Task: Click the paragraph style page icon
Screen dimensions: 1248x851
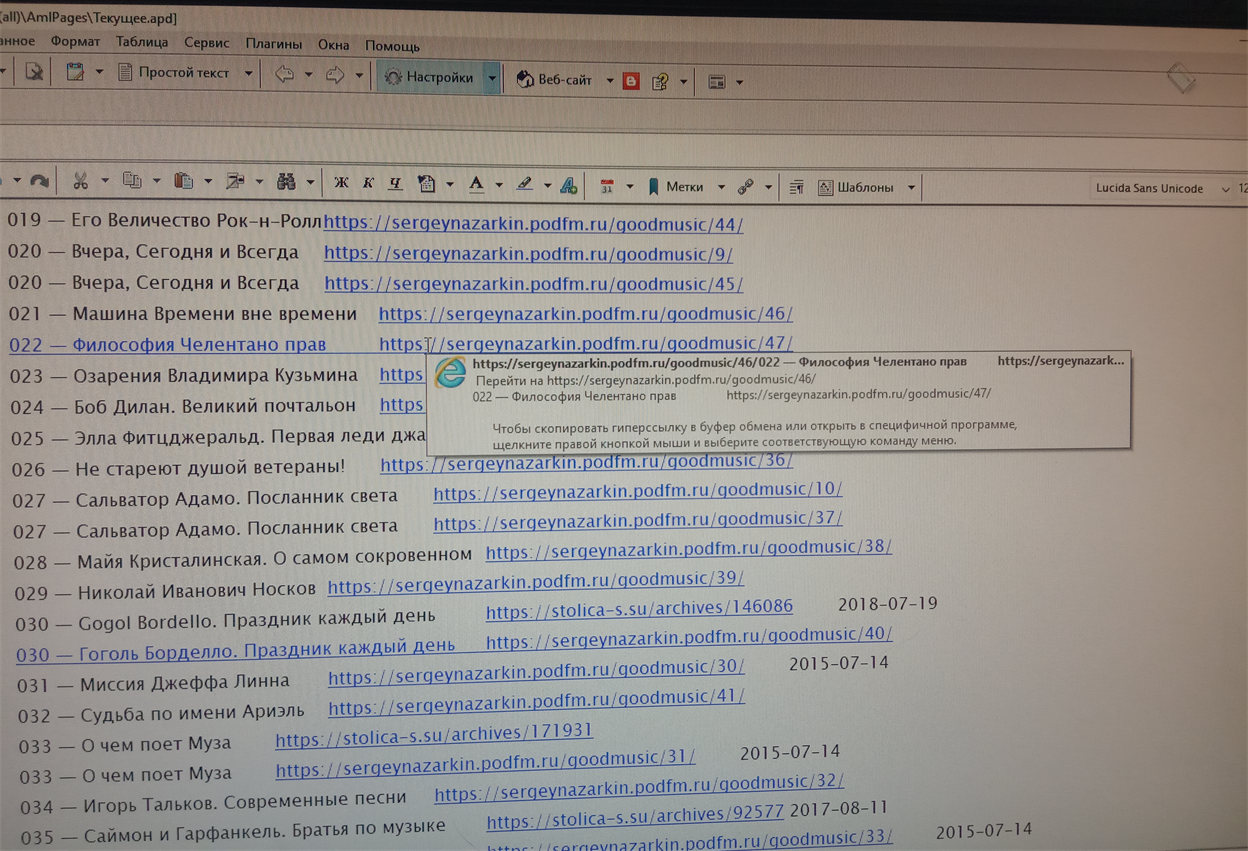Action: point(427,184)
